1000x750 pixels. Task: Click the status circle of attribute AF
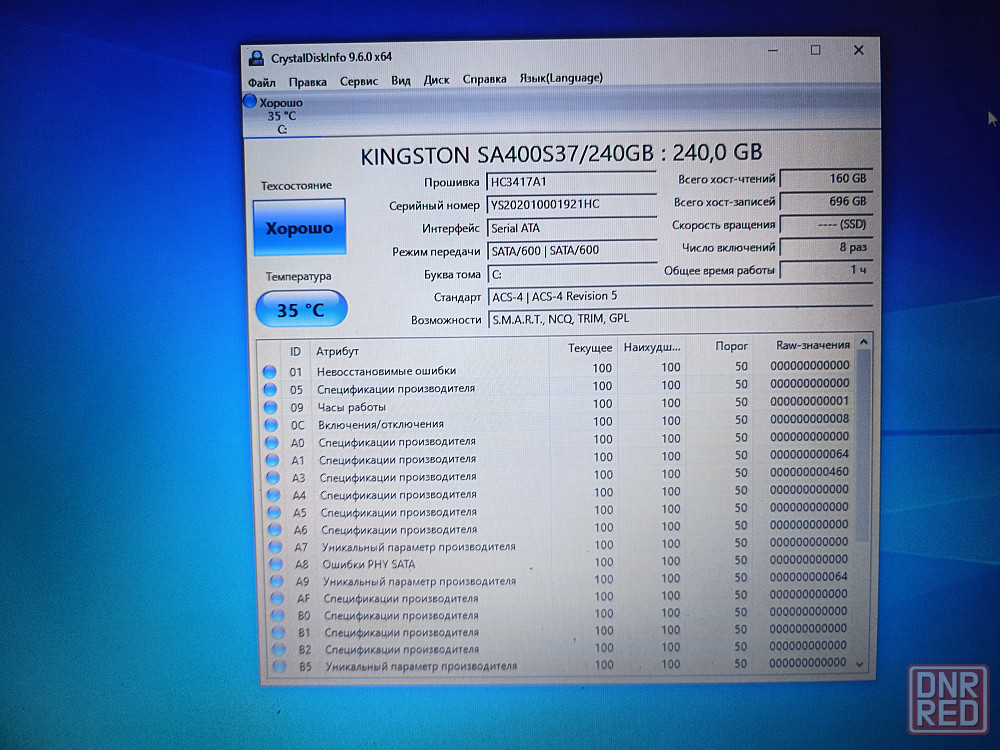point(278,598)
